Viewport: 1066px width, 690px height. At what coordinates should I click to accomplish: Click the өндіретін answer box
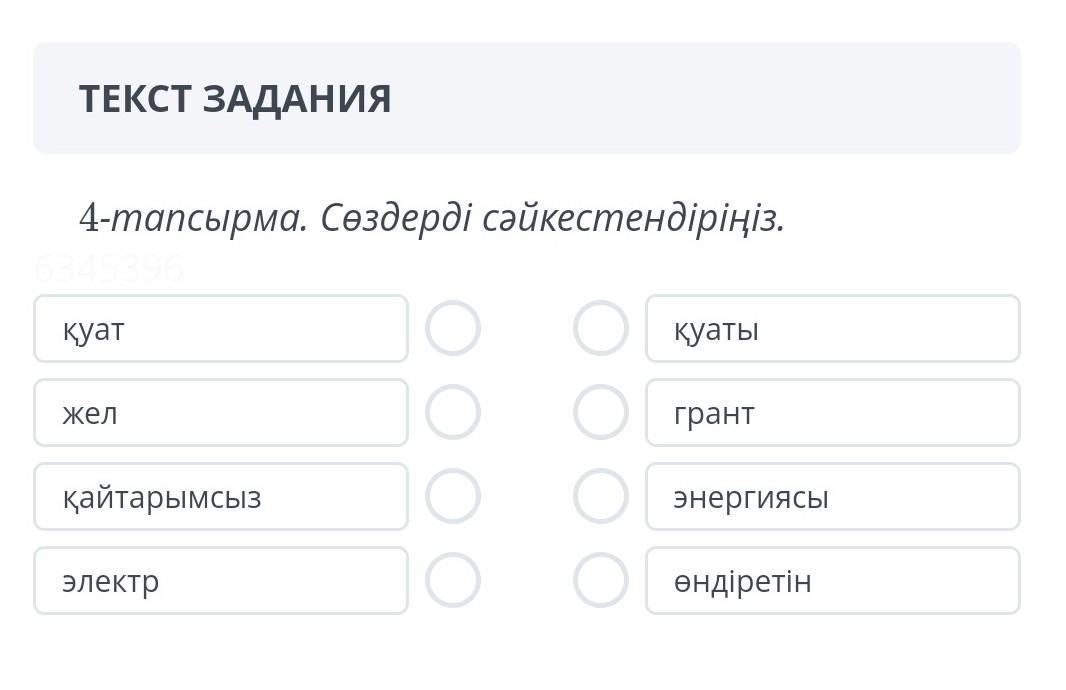[x=832, y=580]
